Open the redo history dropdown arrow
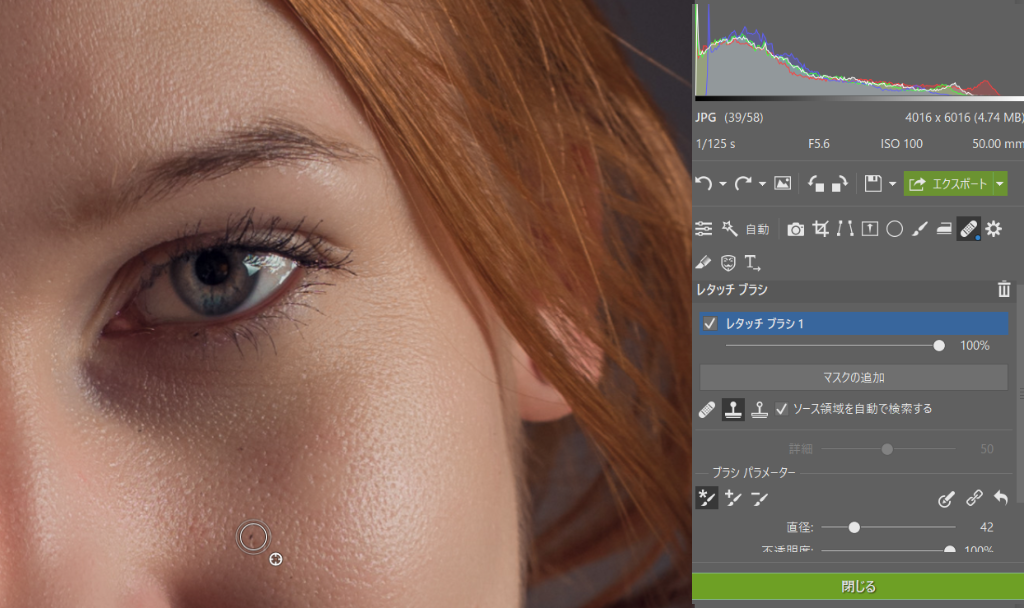The width and height of the screenshot is (1024, 608). 762,184
